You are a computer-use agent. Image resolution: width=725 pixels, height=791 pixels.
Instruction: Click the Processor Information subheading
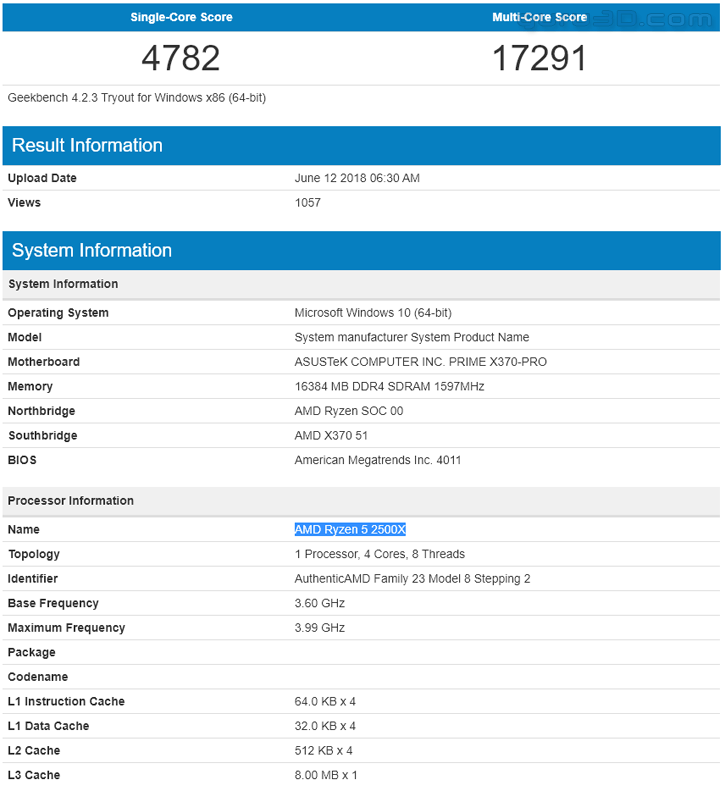click(x=71, y=501)
